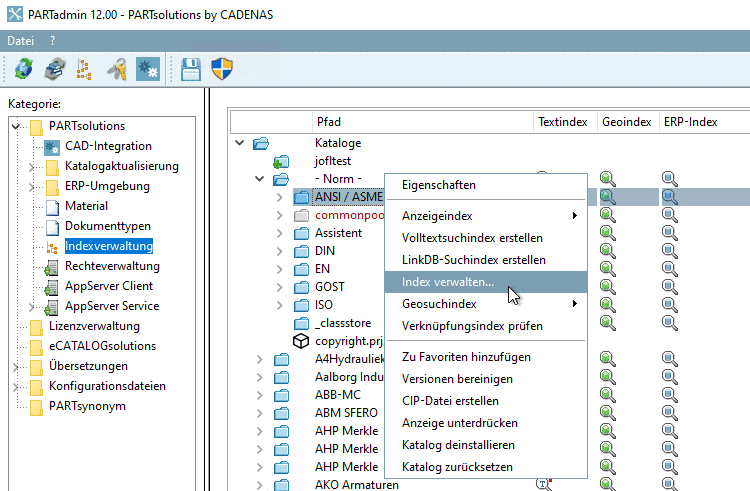Click the globe refresh toolbar icon
The width and height of the screenshot is (750, 491).
pyautogui.click(x=24, y=68)
